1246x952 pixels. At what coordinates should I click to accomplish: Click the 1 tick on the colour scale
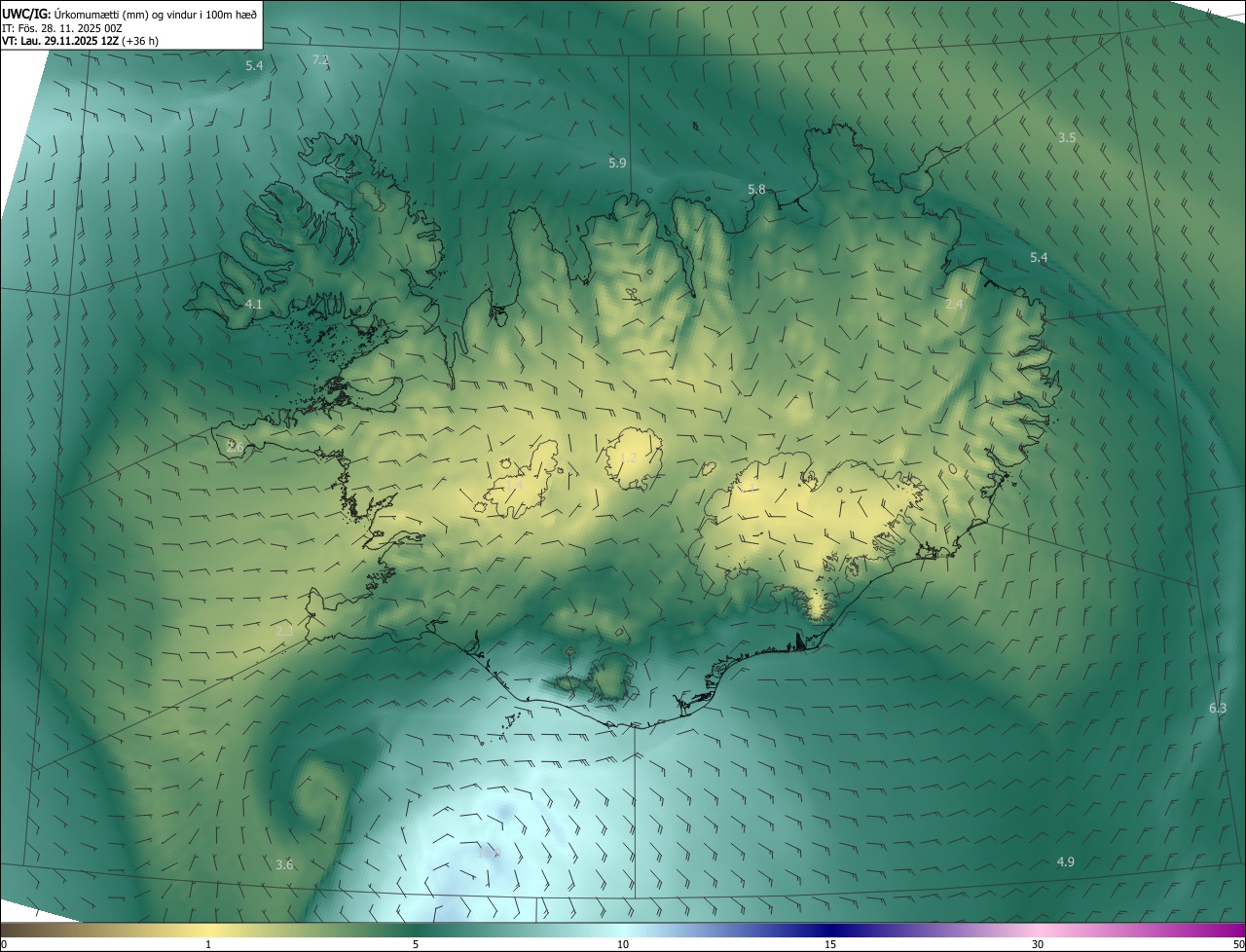208,944
